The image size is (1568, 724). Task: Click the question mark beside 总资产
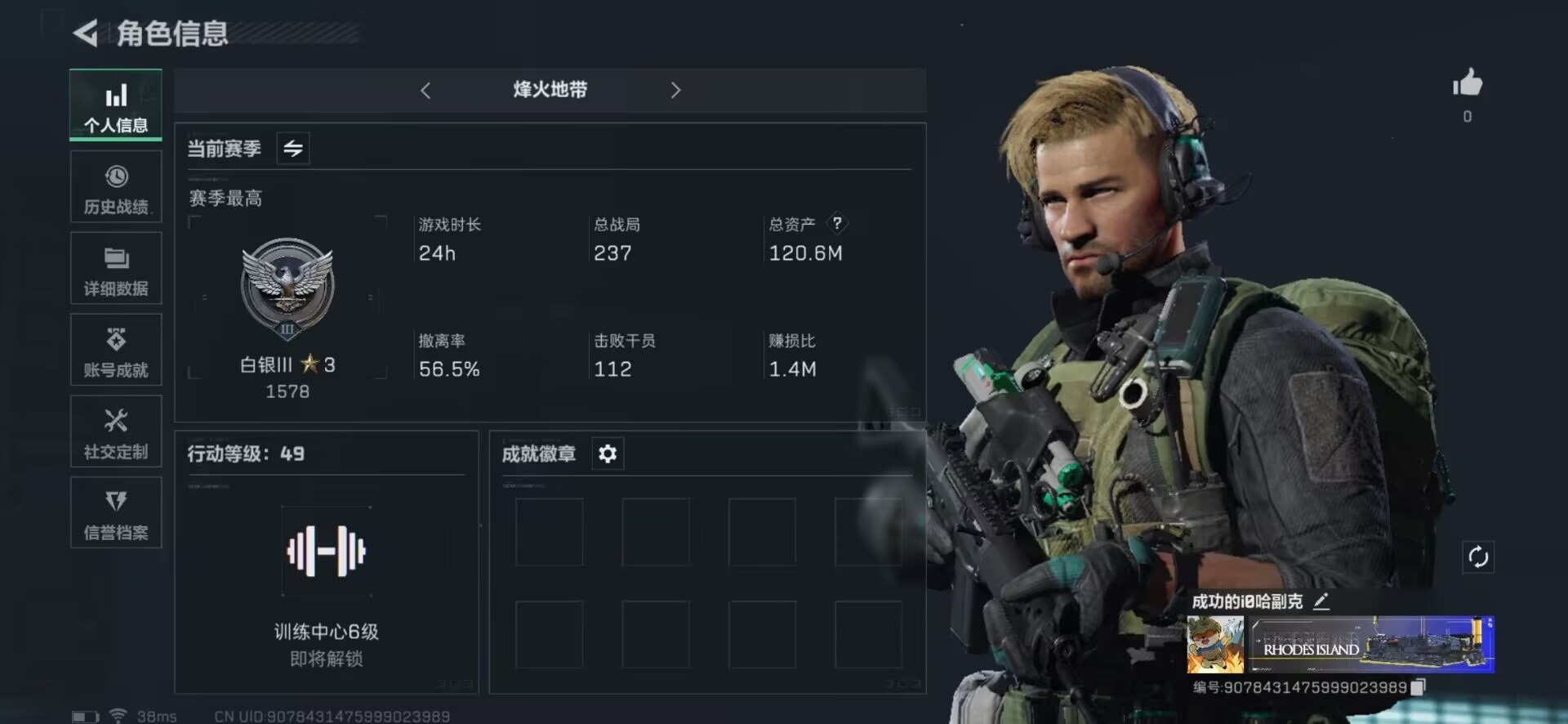[837, 223]
